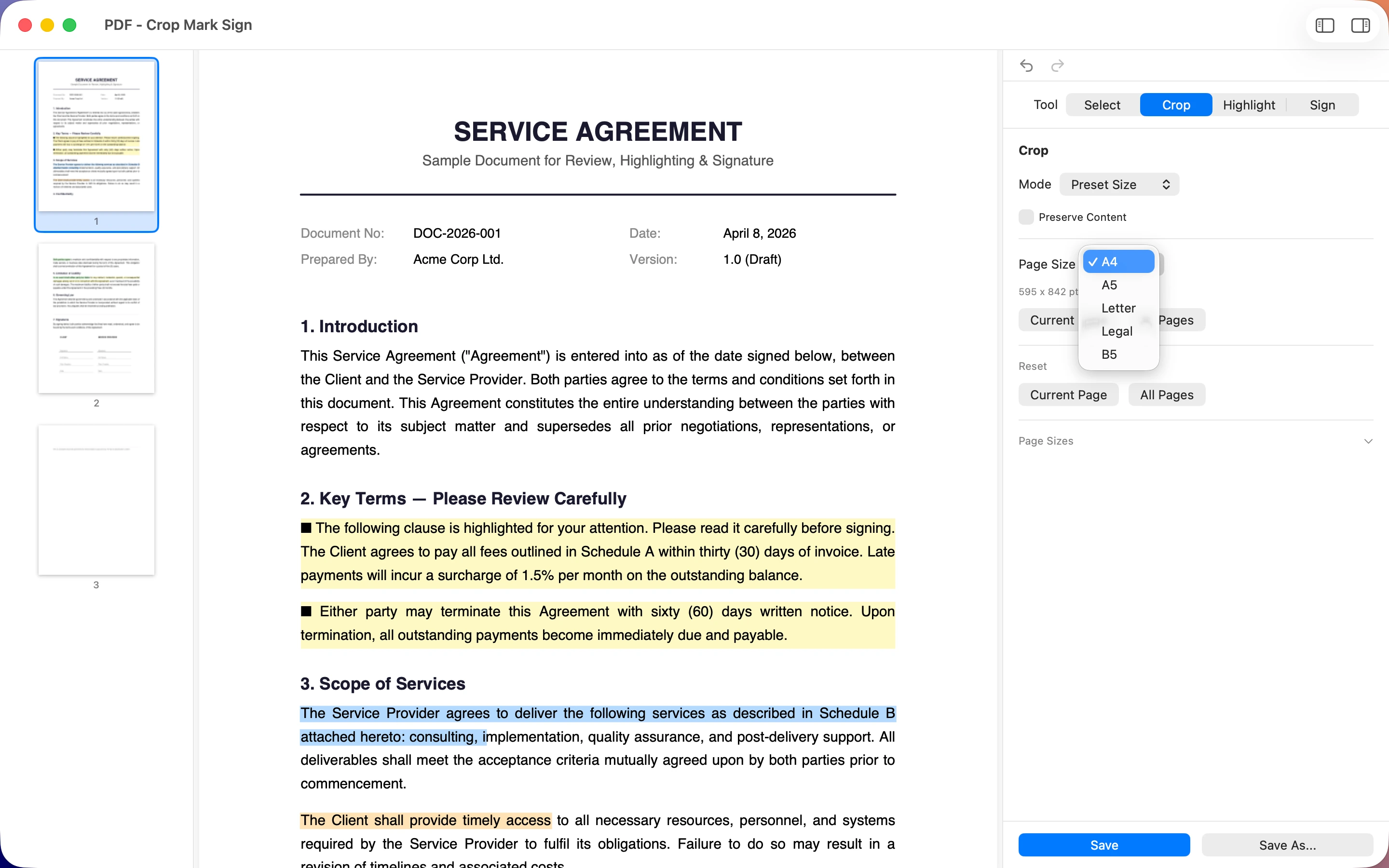Click the 595 x 842 pt size label

click(1048, 292)
